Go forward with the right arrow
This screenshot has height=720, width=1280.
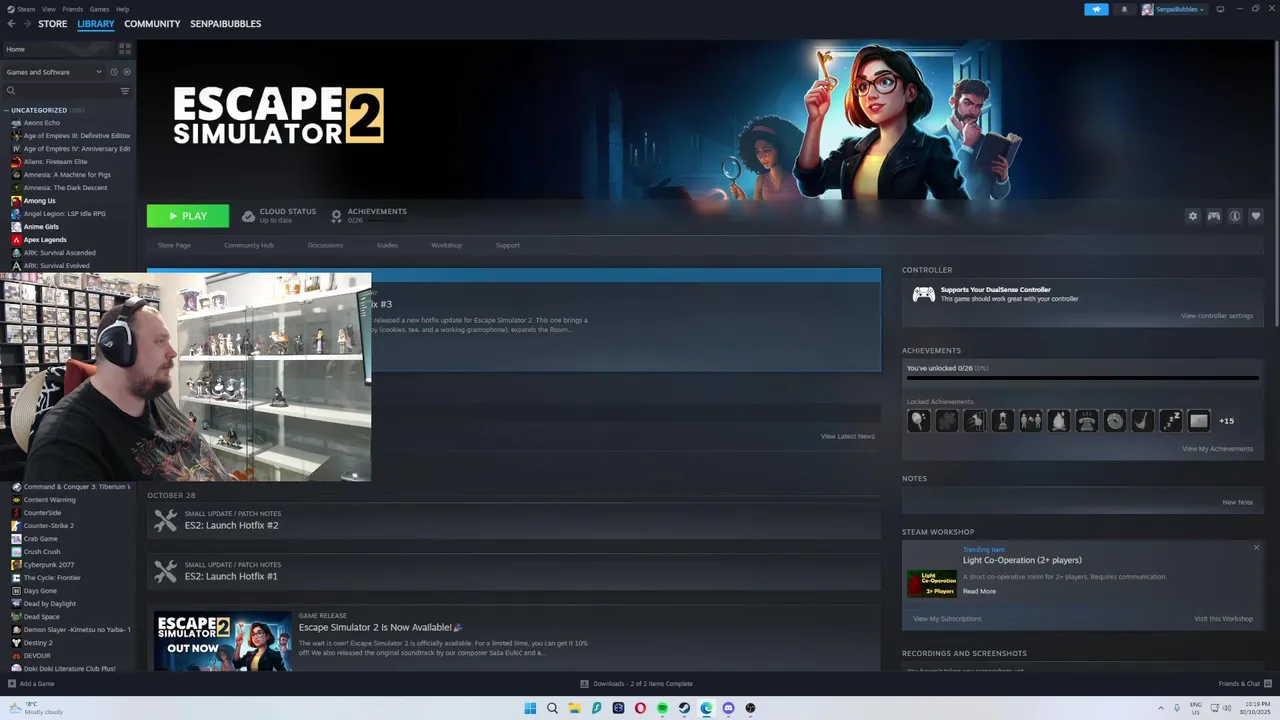[26, 24]
